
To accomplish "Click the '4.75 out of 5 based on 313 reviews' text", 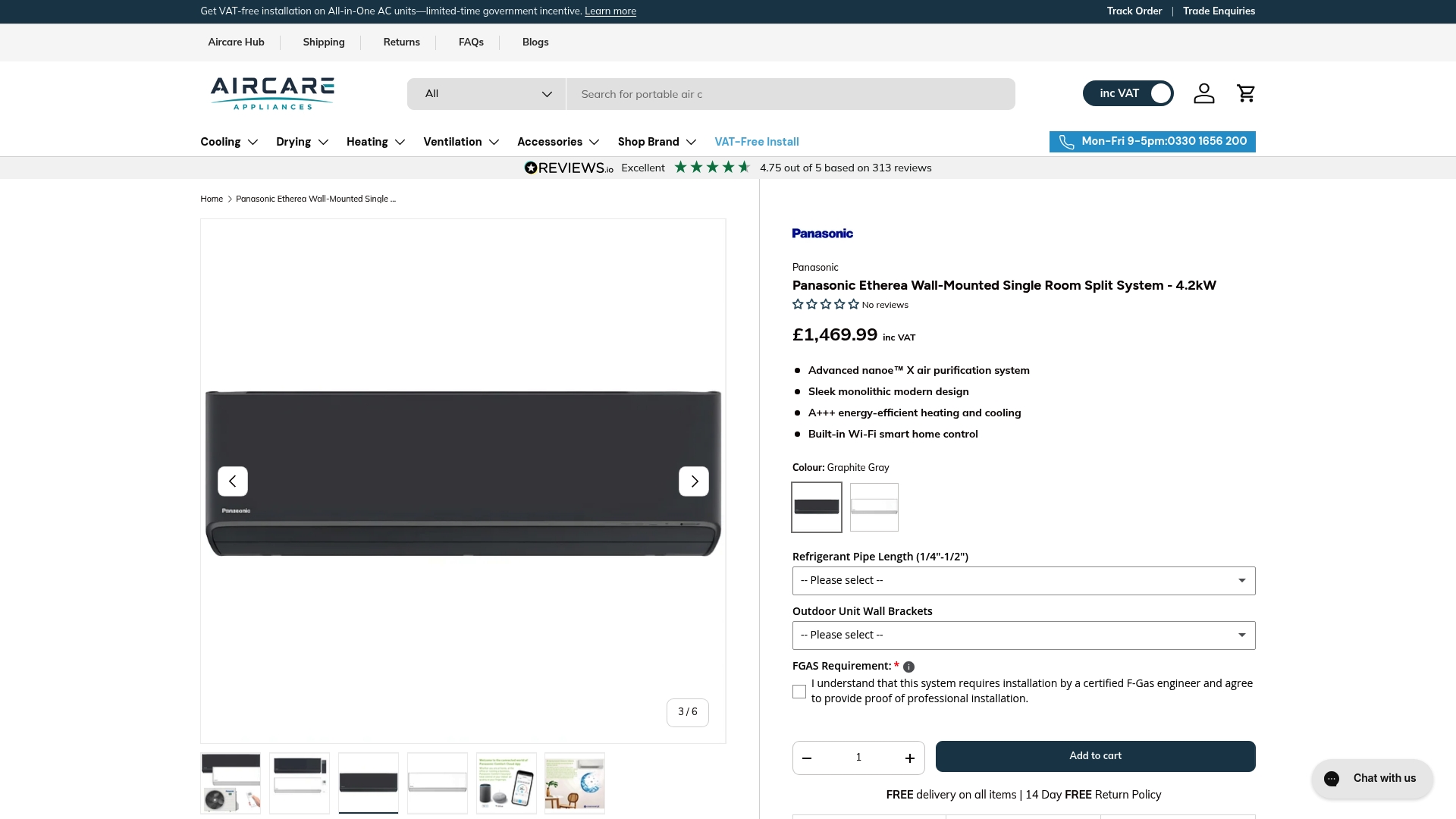I will (846, 168).
